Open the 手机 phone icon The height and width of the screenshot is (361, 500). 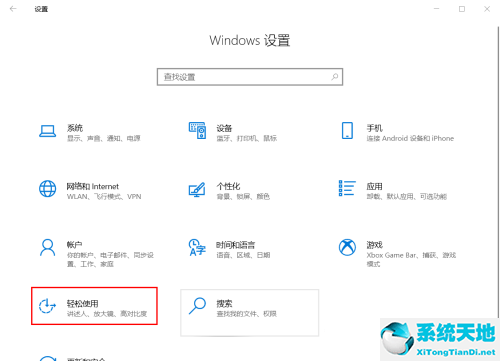(x=347, y=130)
